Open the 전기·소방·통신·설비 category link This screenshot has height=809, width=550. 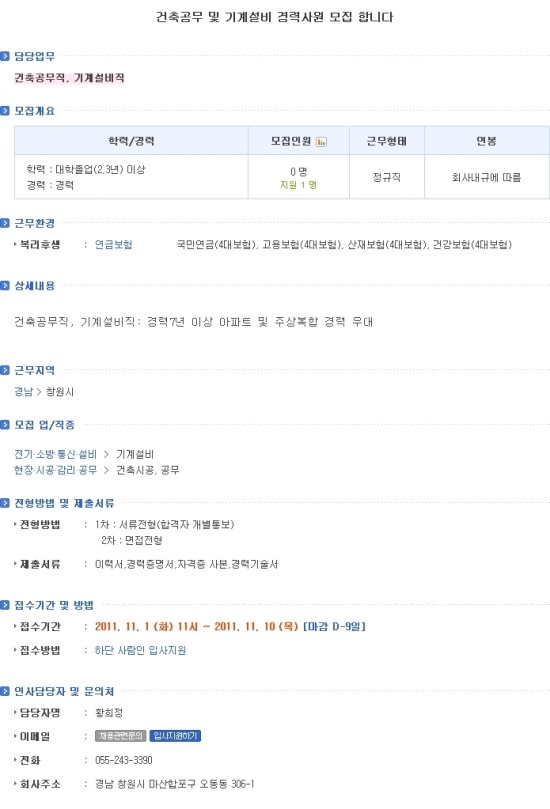[55, 455]
